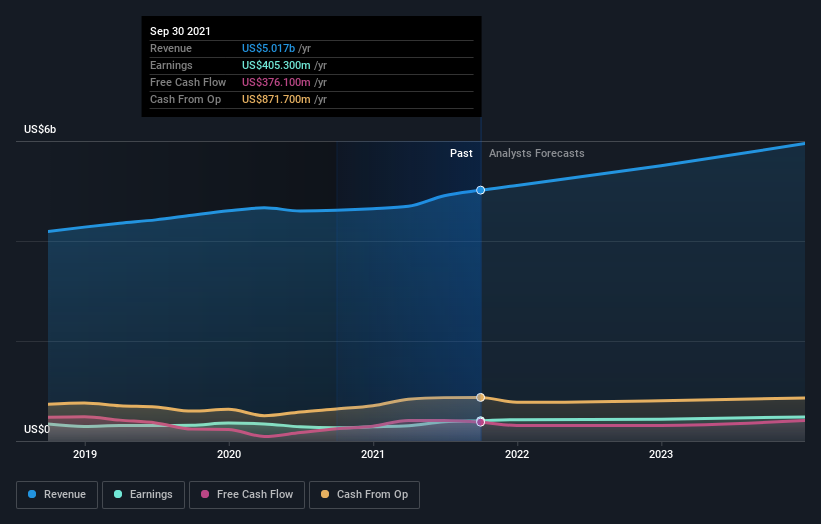Click the Past section label
The image size is (821, 524).
click(461, 153)
